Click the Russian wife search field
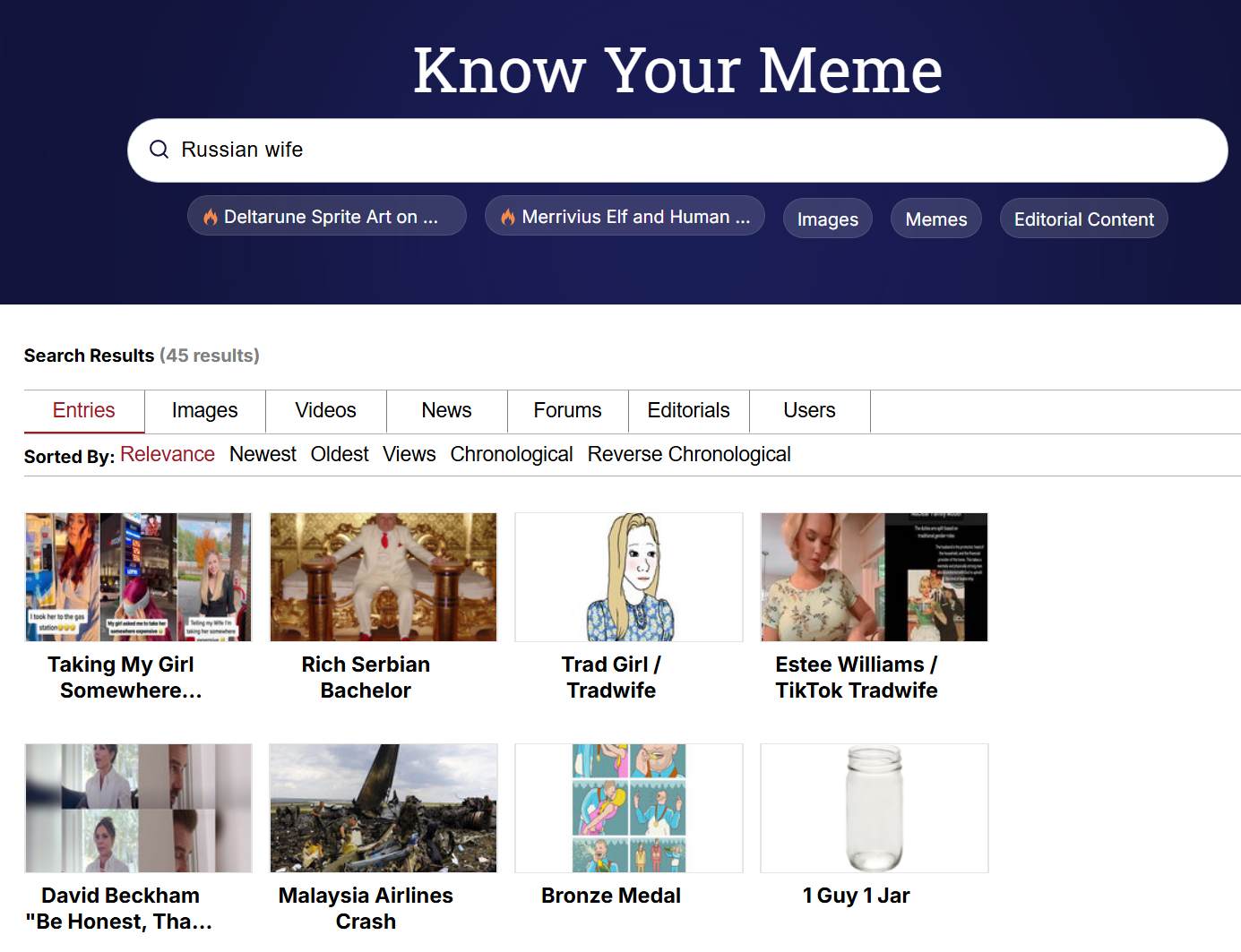1241x952 pixels. [x=677, y=150]
